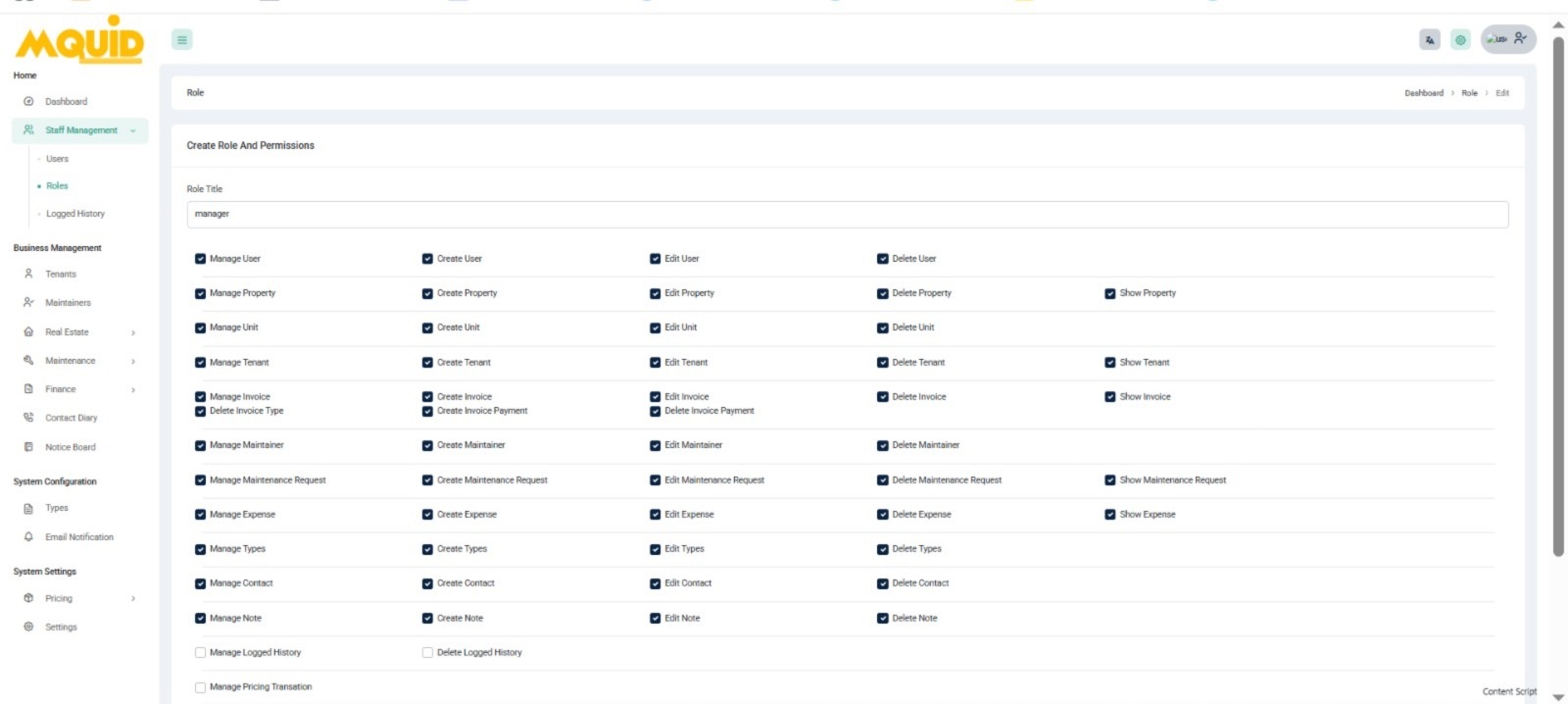The image size is (1568, 704).
Task: Click the Notice Board icon
Action: tap(28, 446)
